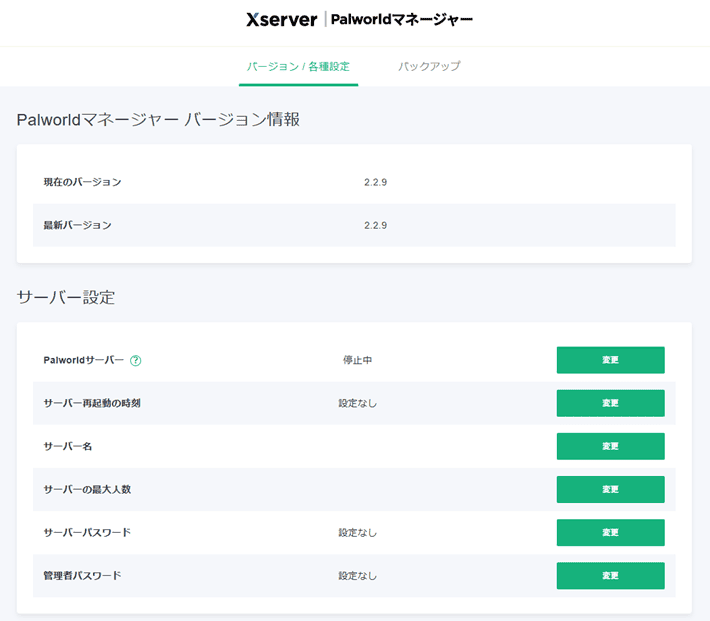Click 設定なし value for サーバー再起動の時刻
Screen dimensions: 710x621
[357, 403]
